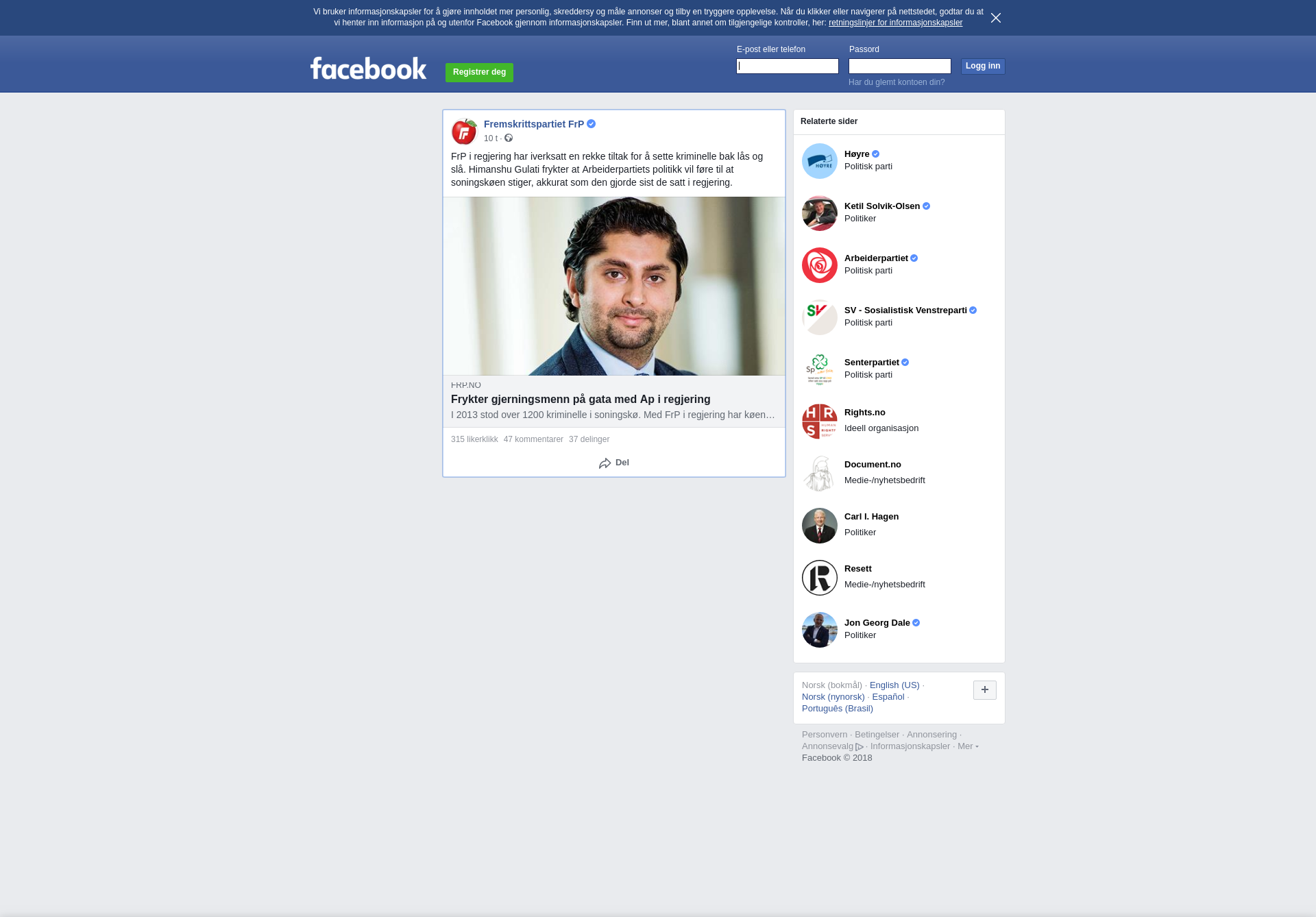Open the Betingelser footer link

click(x=877, y=735)
